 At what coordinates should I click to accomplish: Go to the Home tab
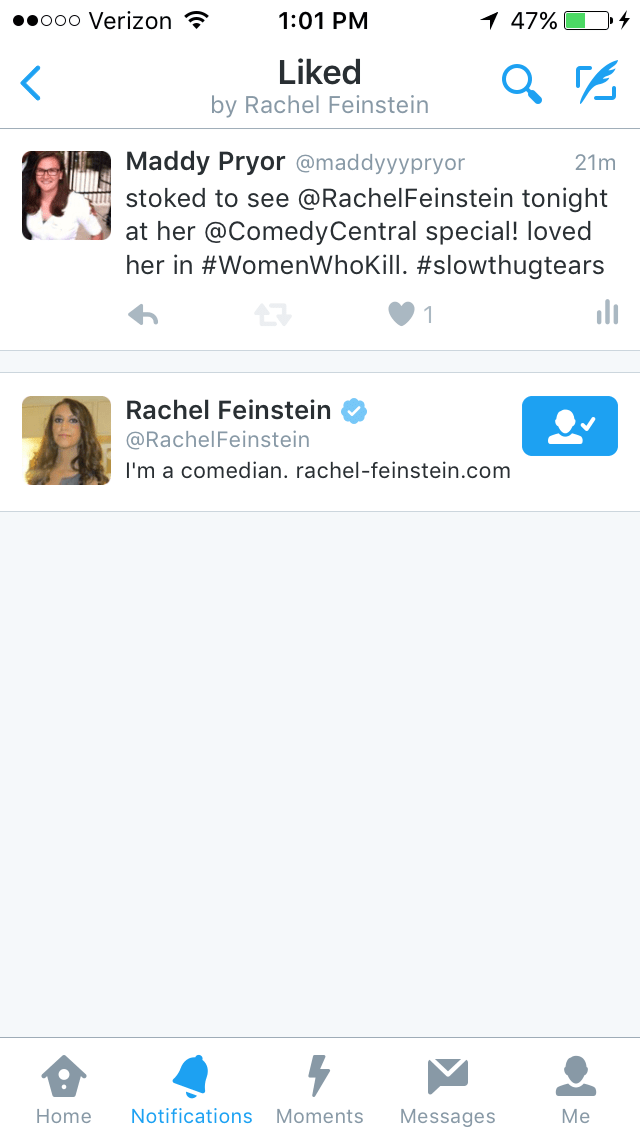(63, 1089)
